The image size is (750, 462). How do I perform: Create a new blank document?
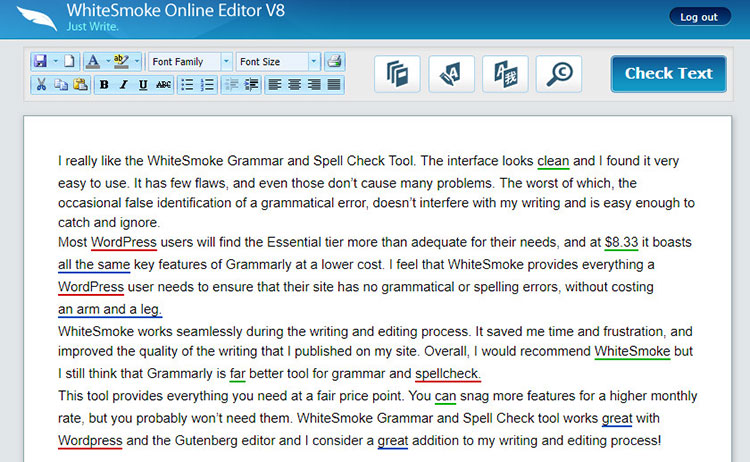(69, 61)
